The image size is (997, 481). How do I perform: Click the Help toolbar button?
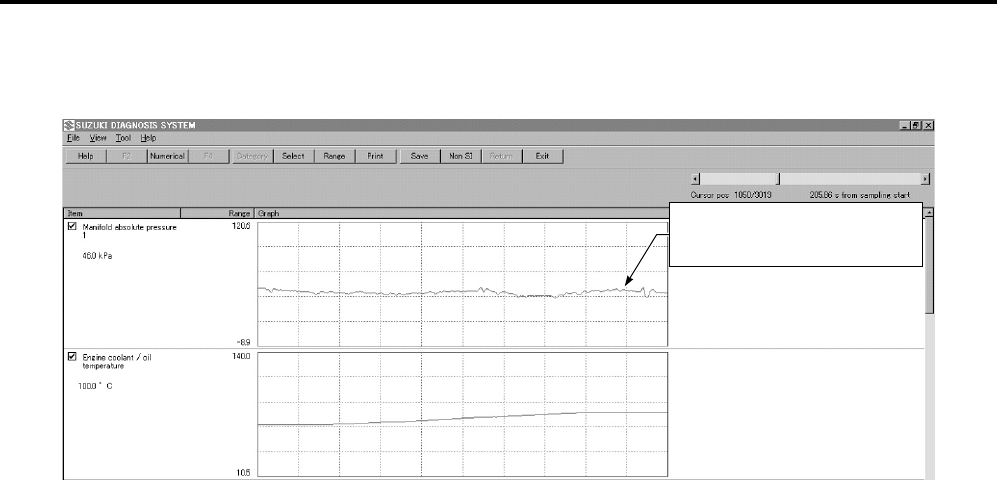pyautogui.click(x=86, y=157)
